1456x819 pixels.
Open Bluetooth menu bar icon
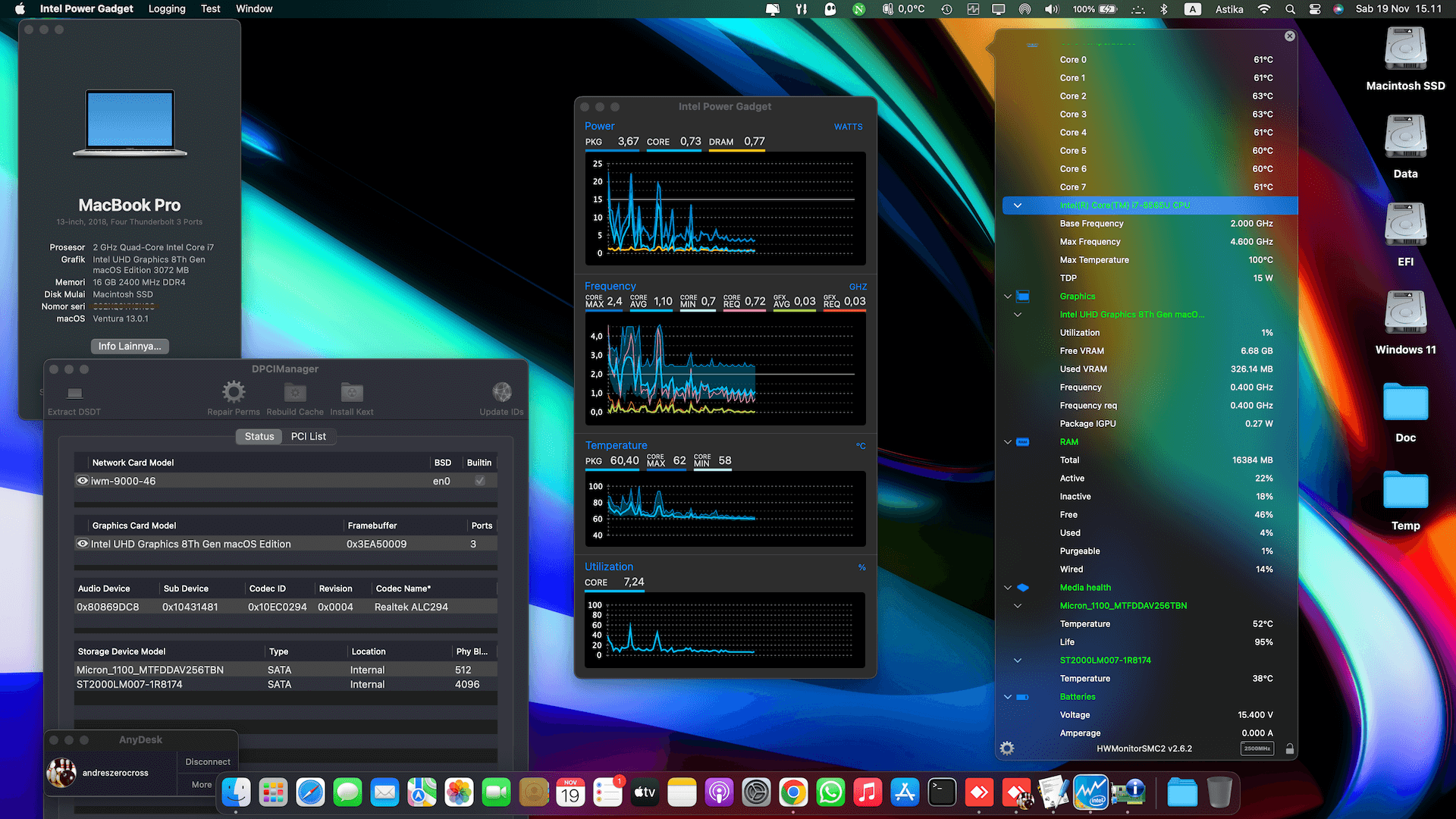click(1164, 9)
